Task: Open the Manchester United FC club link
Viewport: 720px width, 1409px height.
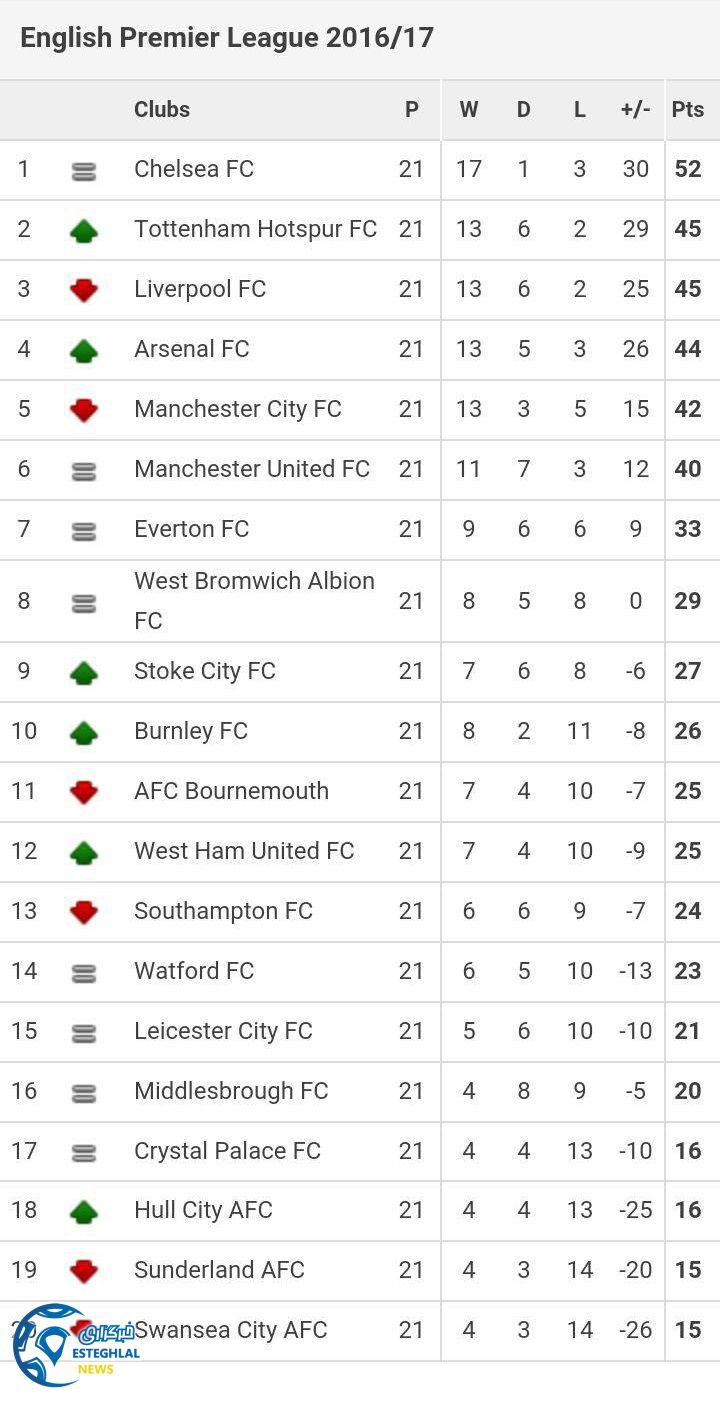Action: 252,469
